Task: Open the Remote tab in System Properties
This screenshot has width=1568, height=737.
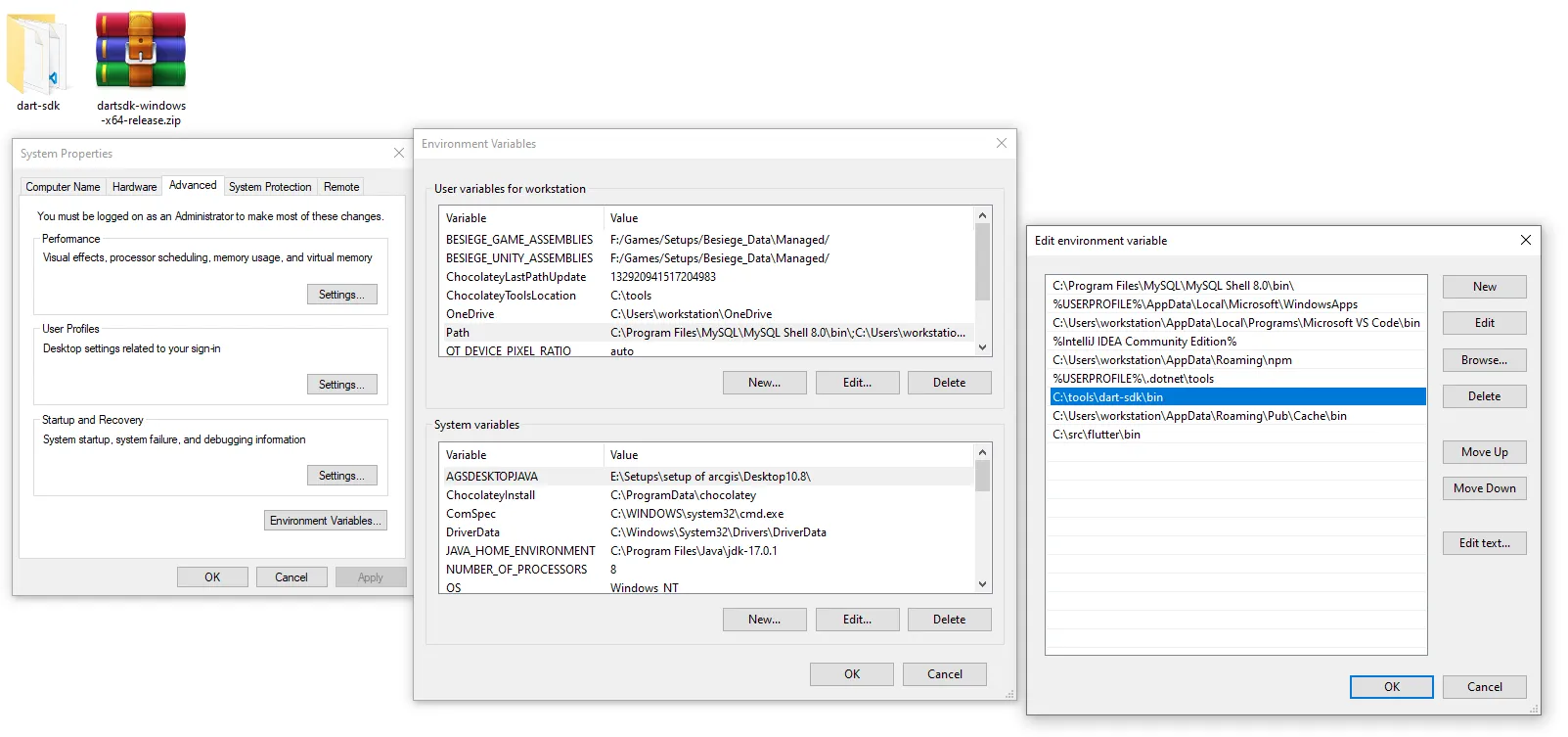Action: [x=341, y=187]
